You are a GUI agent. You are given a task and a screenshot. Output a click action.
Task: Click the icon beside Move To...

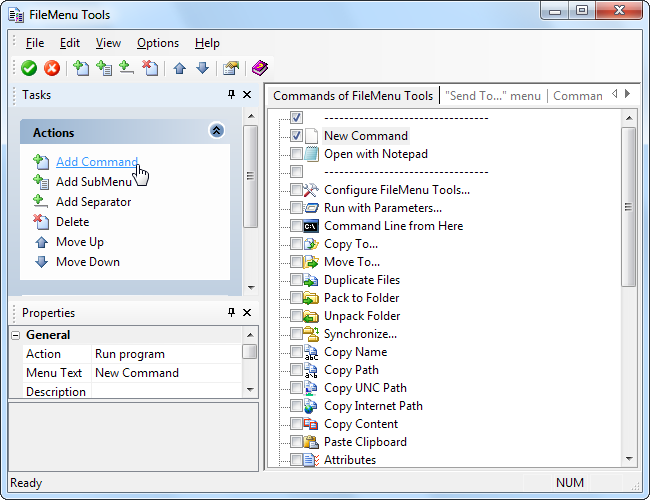(311, 262)
